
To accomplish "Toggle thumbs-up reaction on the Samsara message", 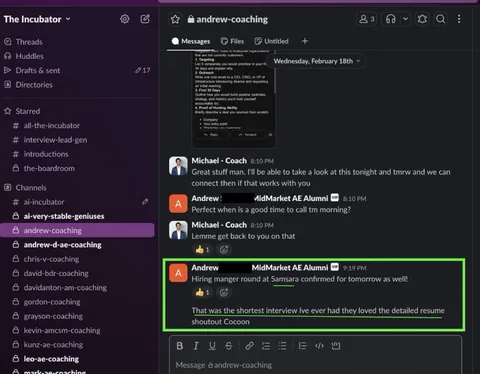I will 202,292.
